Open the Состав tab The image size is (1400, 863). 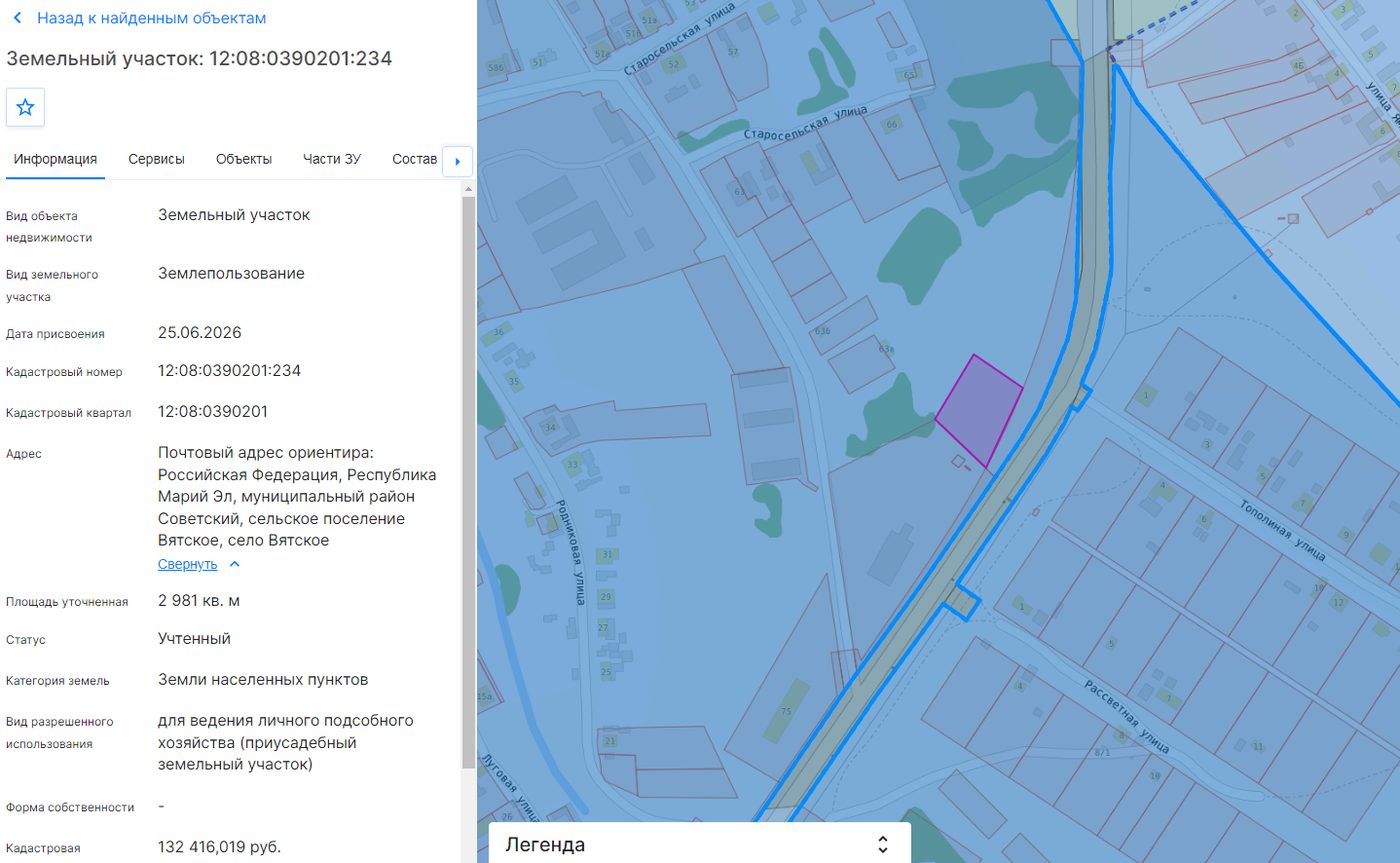click(415, 159)
